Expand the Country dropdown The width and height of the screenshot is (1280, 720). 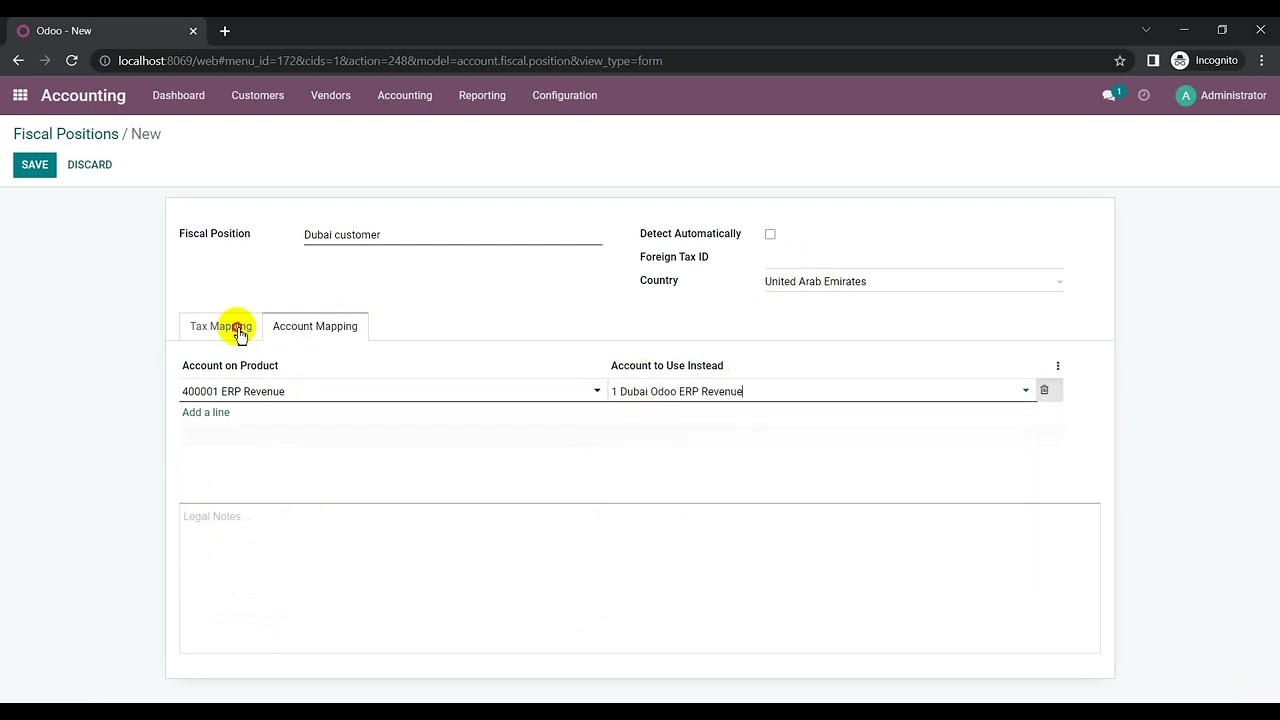(x=1060, y=282)
